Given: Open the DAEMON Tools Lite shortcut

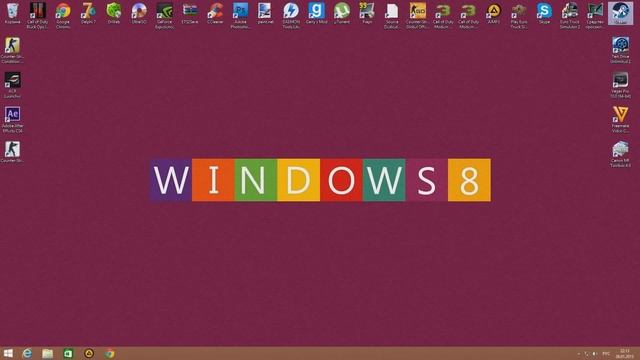Looking at the screenshot, I should click(291, 16).
